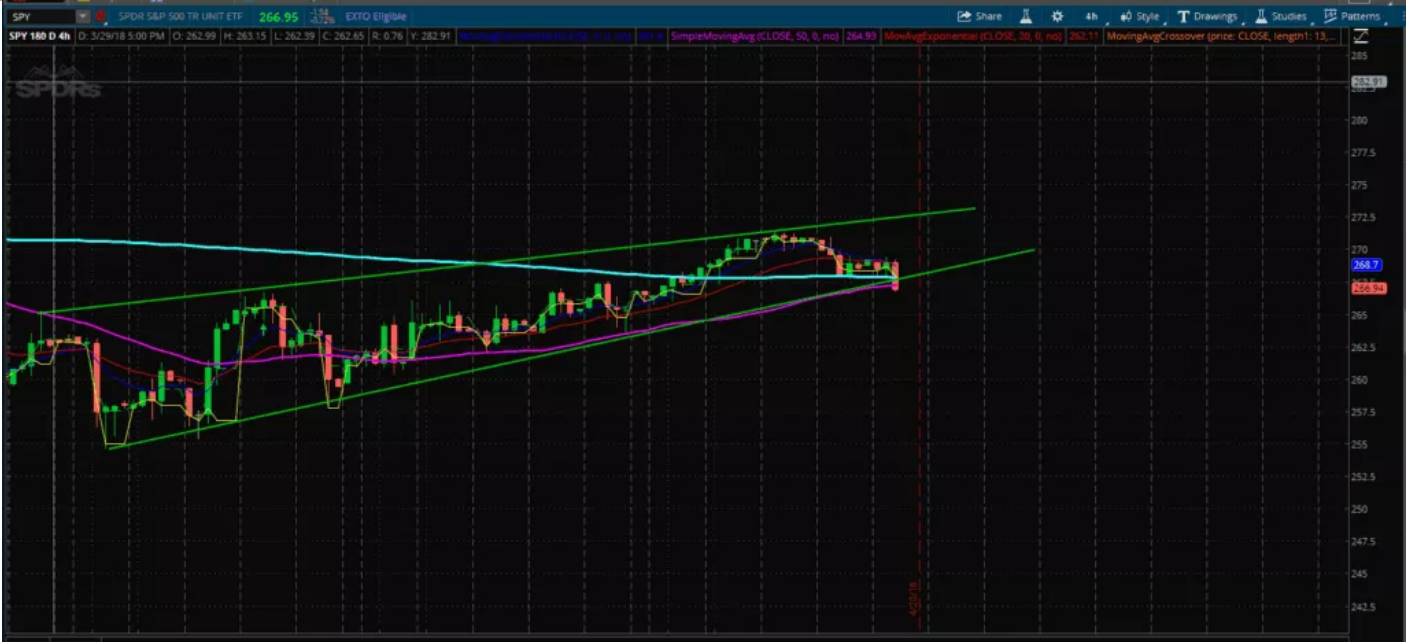This screenshot has height=642, width=1406.
Task: Select the SimpleMovingAvg 50 study label
Action: click(760, 36)
